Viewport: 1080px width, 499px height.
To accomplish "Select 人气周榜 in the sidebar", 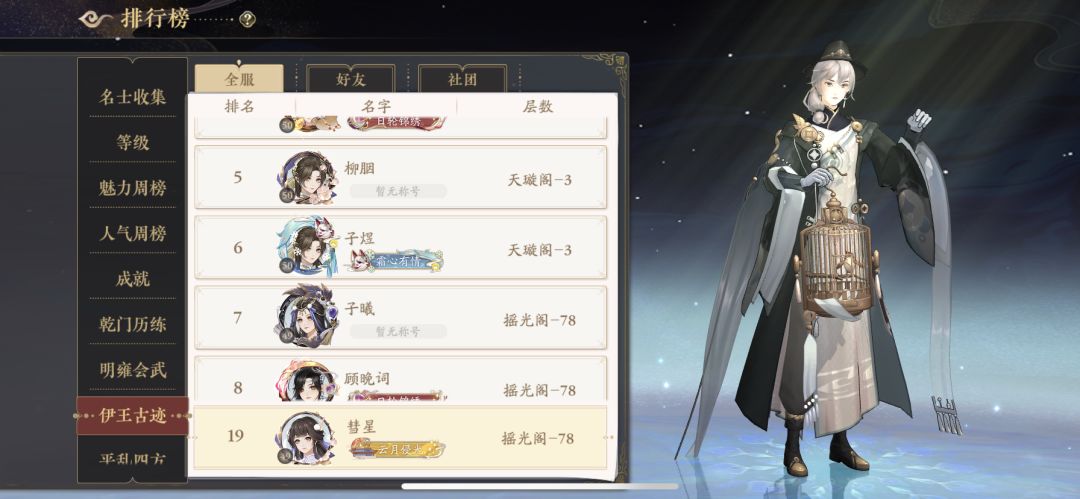I will click(x=132, y=234).
